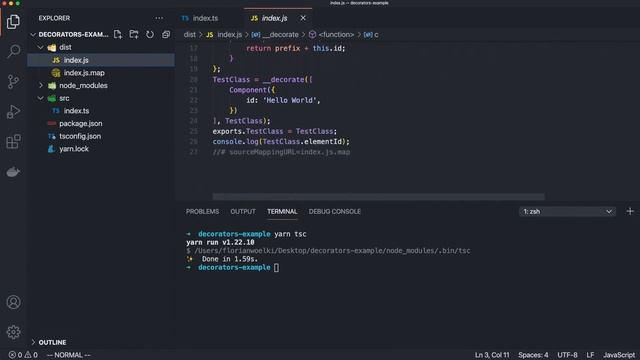Click the EXPLORER panel title
The width and height of the screenshot is (640, 360).
(x=54, y=18)
